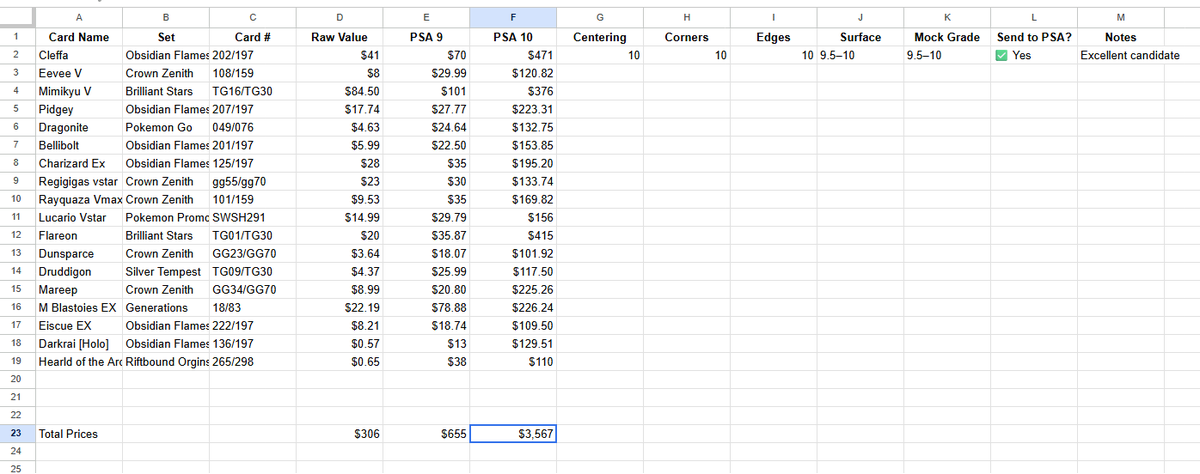Screen dimensions: 1200x474
Task: Select the 'M Blastoies EX' cell
Action: [x=78, y=308]
